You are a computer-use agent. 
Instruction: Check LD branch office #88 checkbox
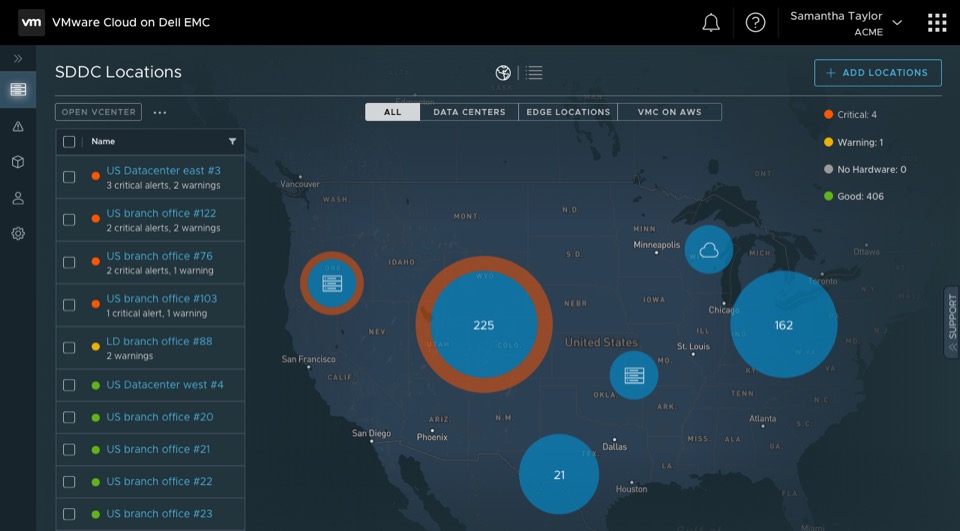pyautogui.click(x=69, y=347)
